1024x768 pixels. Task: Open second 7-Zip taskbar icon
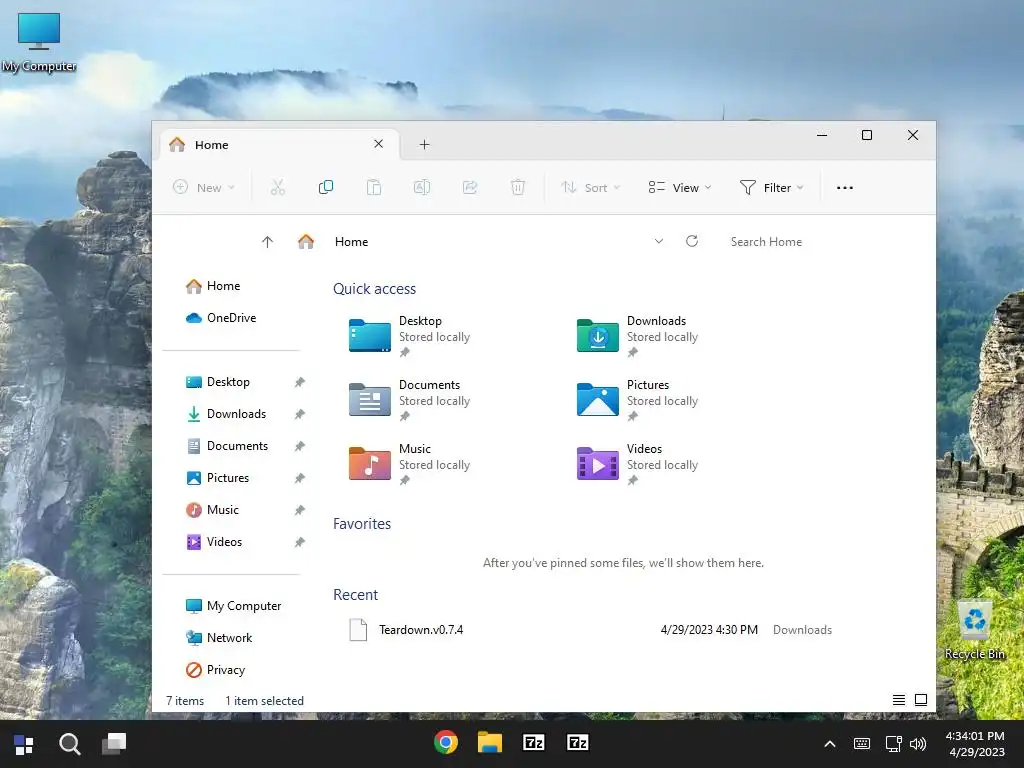tap(577, 743)
